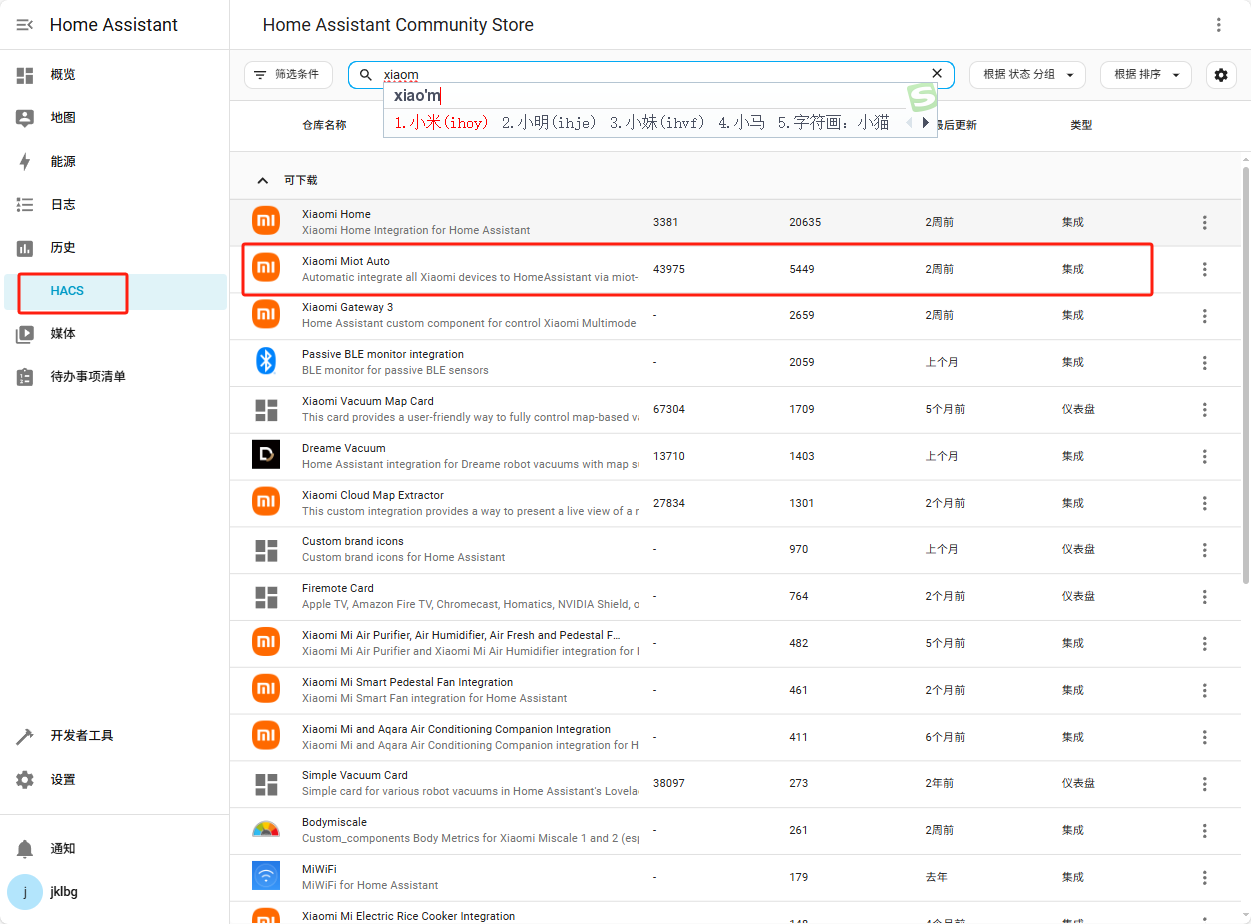The height and width of the screenshot is (924, 1251).
Task: Open the 根据排序 sort dropdown
Action: [x=1146, y=75]
